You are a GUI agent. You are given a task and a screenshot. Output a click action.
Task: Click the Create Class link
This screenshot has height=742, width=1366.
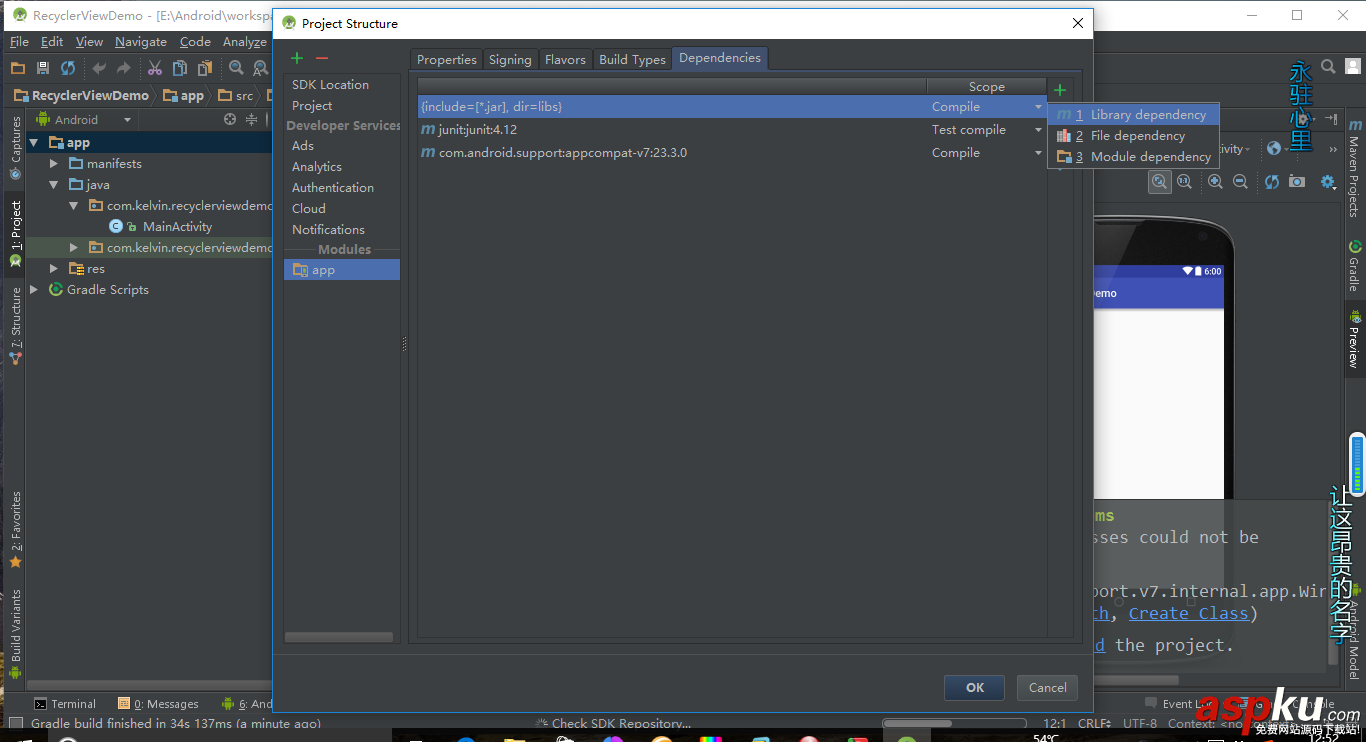(1188, 614)
